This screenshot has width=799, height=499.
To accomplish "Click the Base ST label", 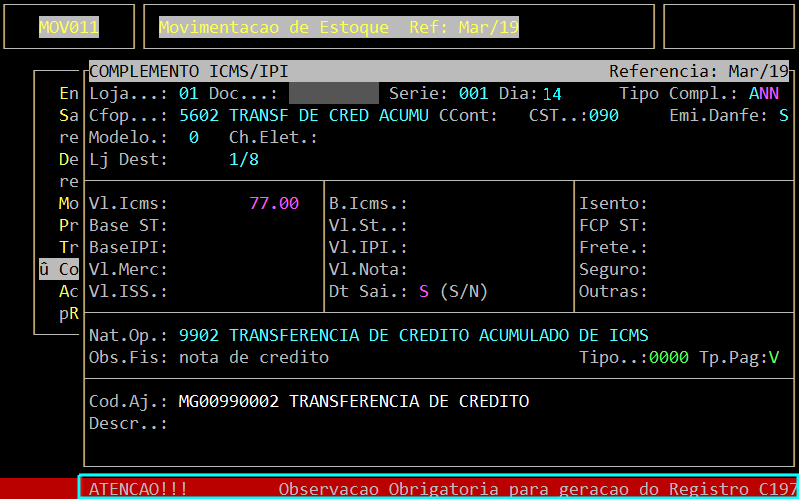I will pos(128,225).
